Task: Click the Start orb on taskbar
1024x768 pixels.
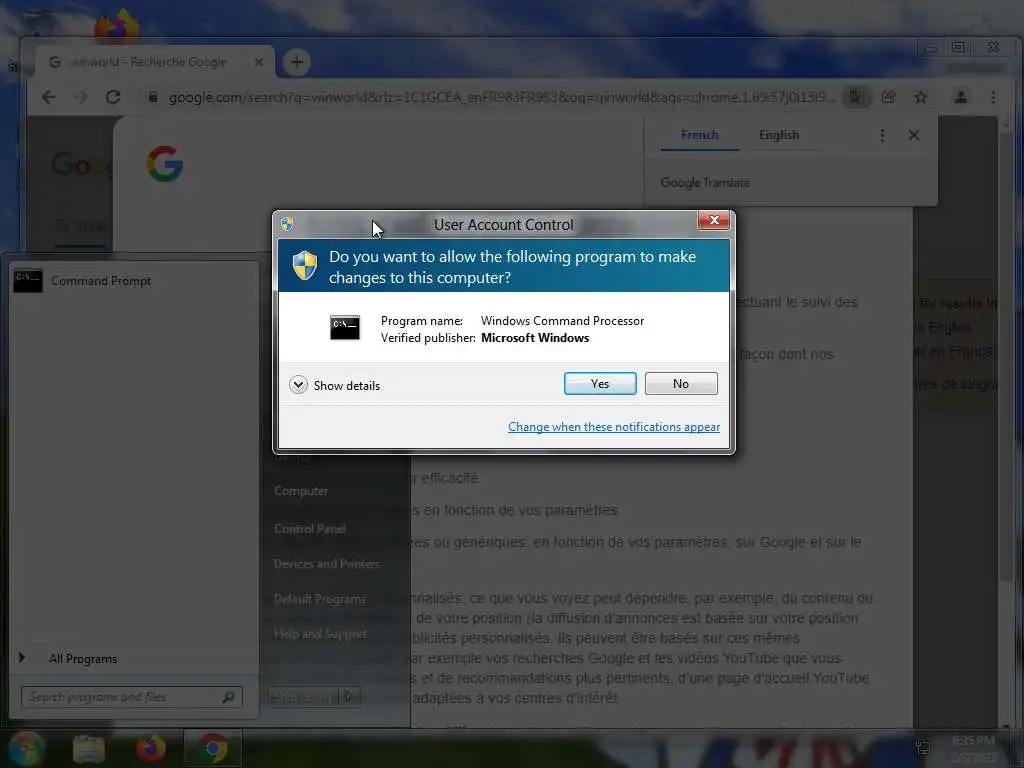Action: click(x=26, y=748)
